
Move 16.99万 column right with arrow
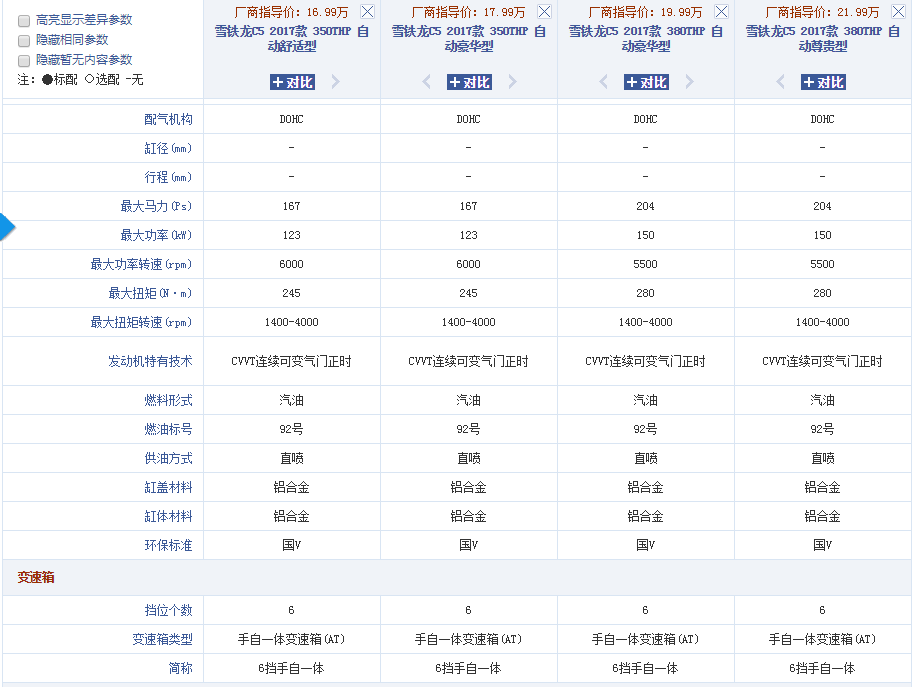335,82
